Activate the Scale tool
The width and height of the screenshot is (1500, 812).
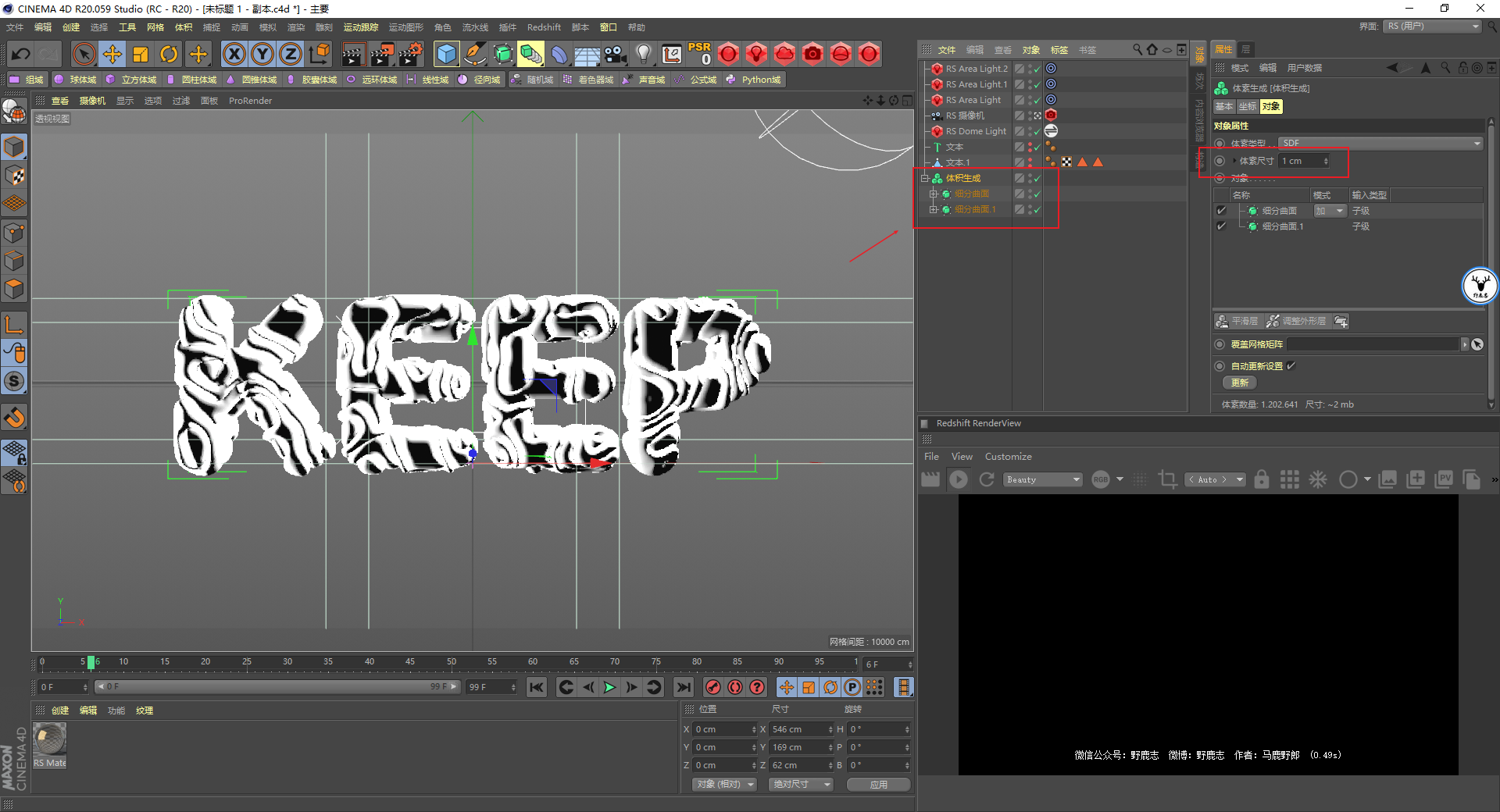pyautogui.click(x=141, y=54)
